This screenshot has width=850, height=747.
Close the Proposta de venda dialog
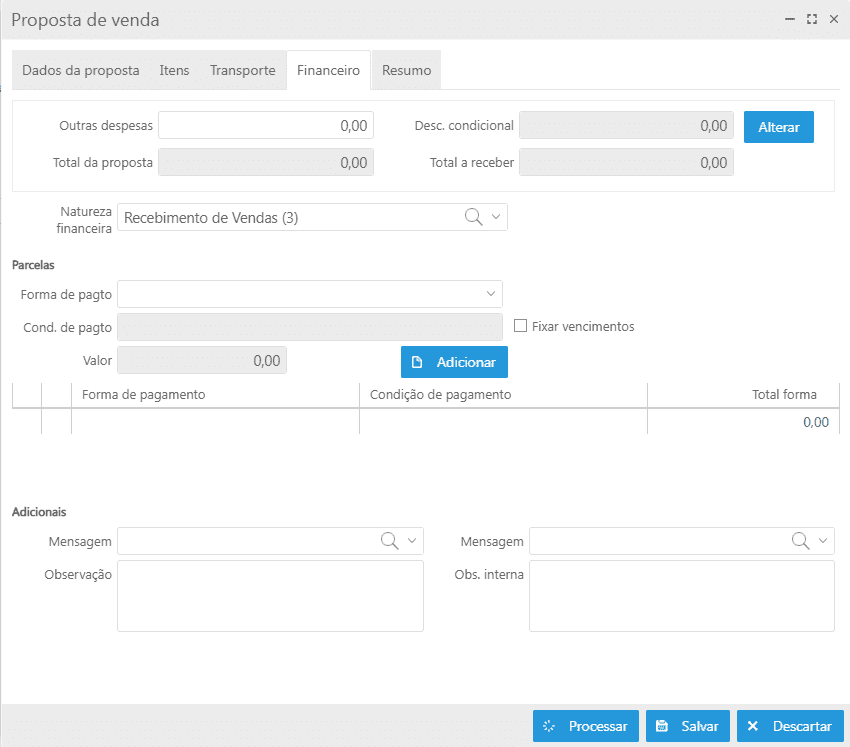(x=834, y=19)
